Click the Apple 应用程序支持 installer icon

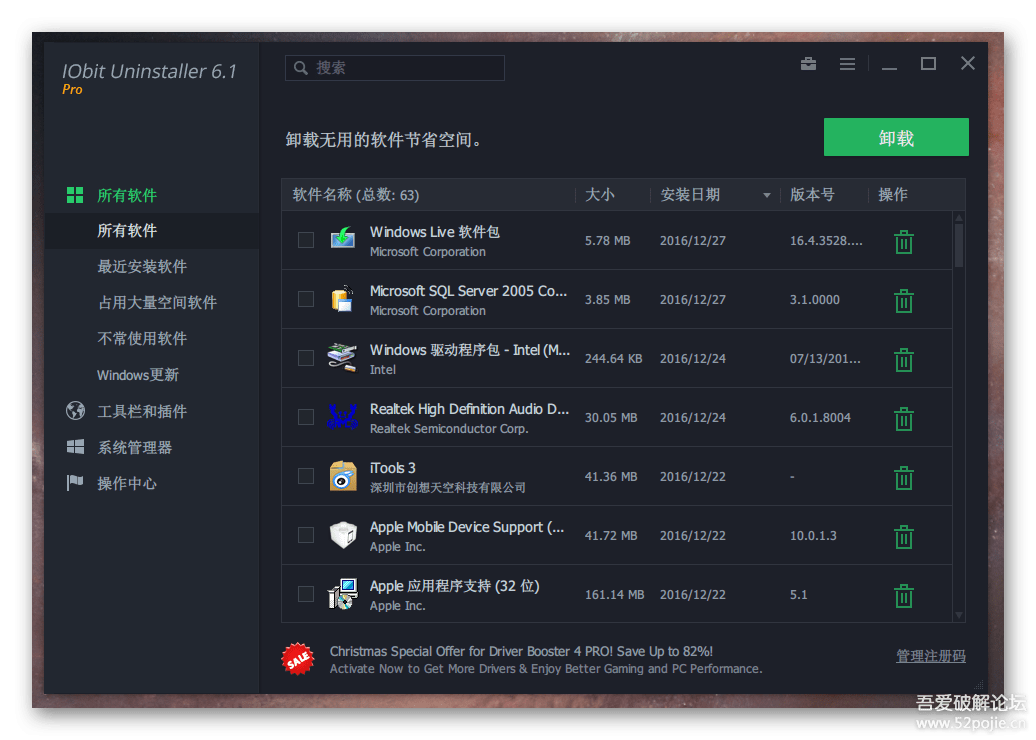click(x=343, y=594)
